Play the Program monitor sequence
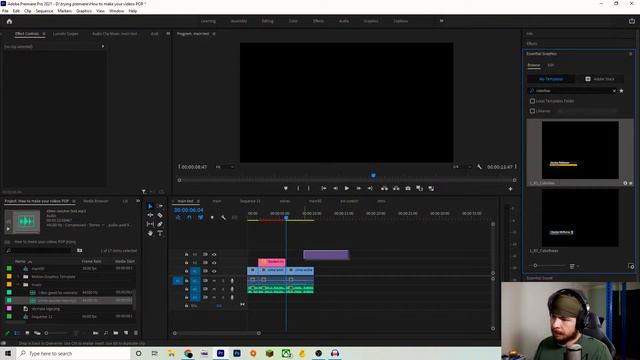The image size is (640, 360). point(347,188)
